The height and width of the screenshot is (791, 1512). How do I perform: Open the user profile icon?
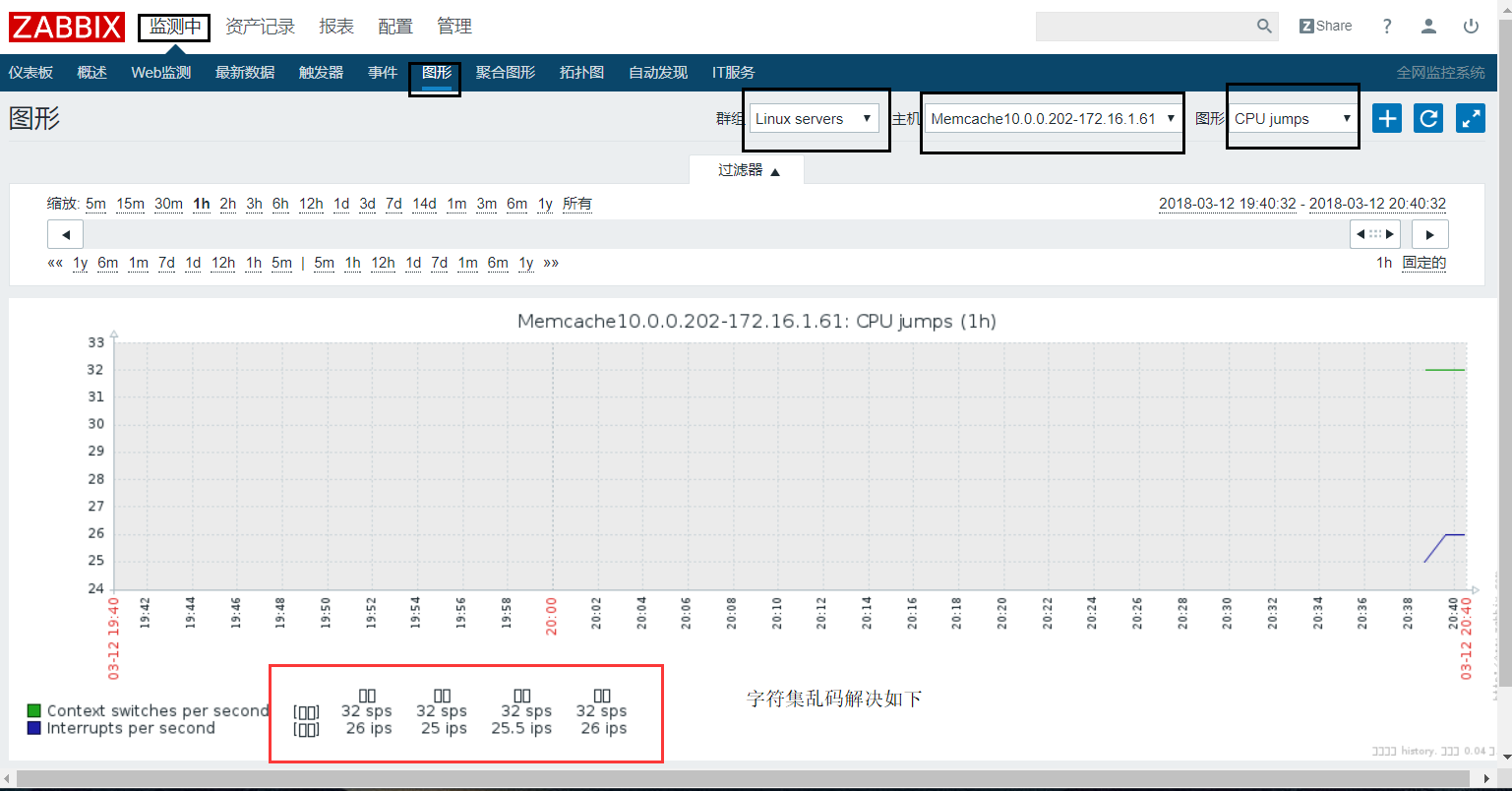[x=1429, y=27]
